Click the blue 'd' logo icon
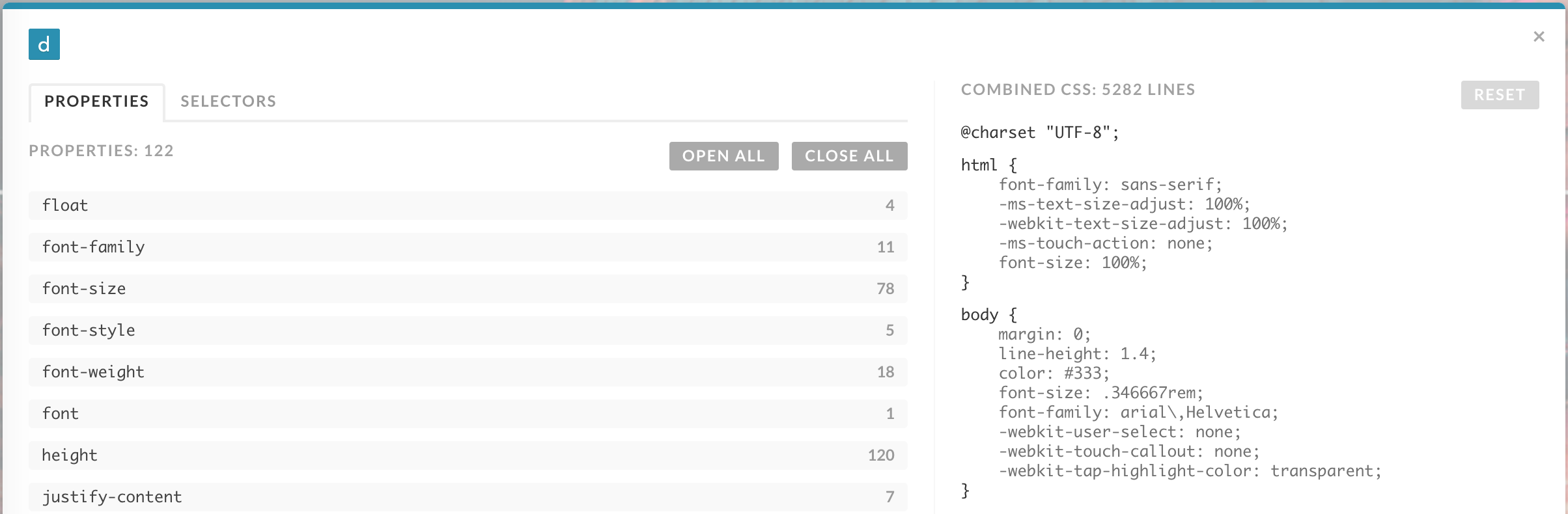 [x=44, y=44]
